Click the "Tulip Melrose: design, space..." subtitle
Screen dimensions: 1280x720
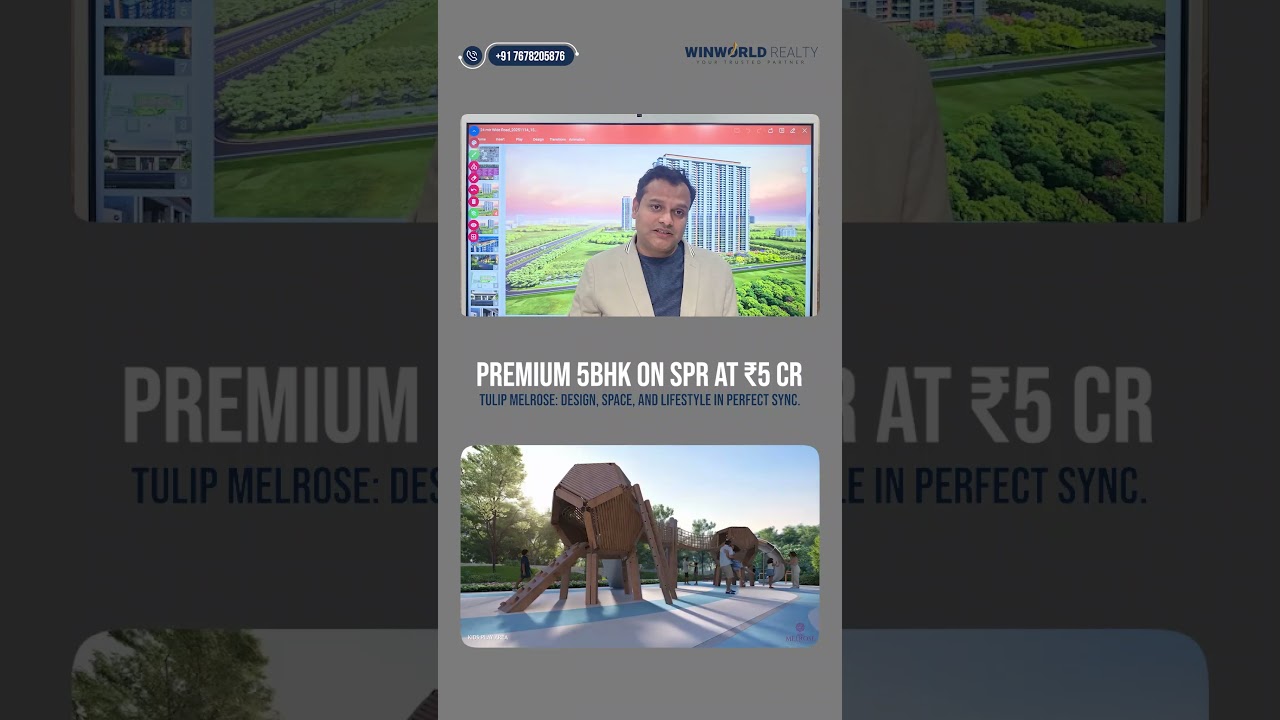[x=639, y=400]
